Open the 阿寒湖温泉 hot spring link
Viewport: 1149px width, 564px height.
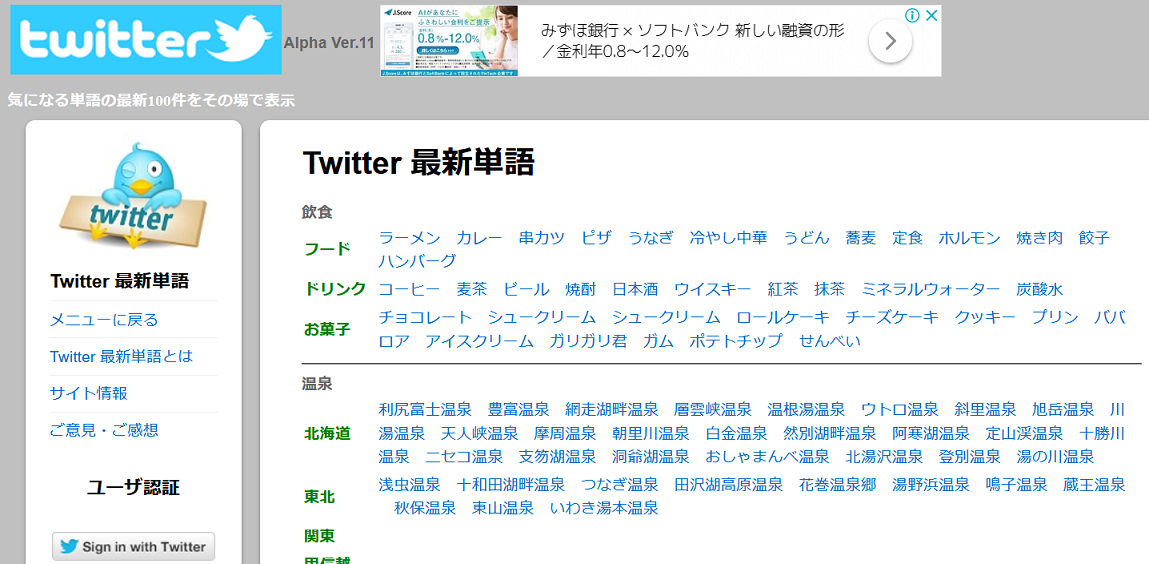click(931, 433)
